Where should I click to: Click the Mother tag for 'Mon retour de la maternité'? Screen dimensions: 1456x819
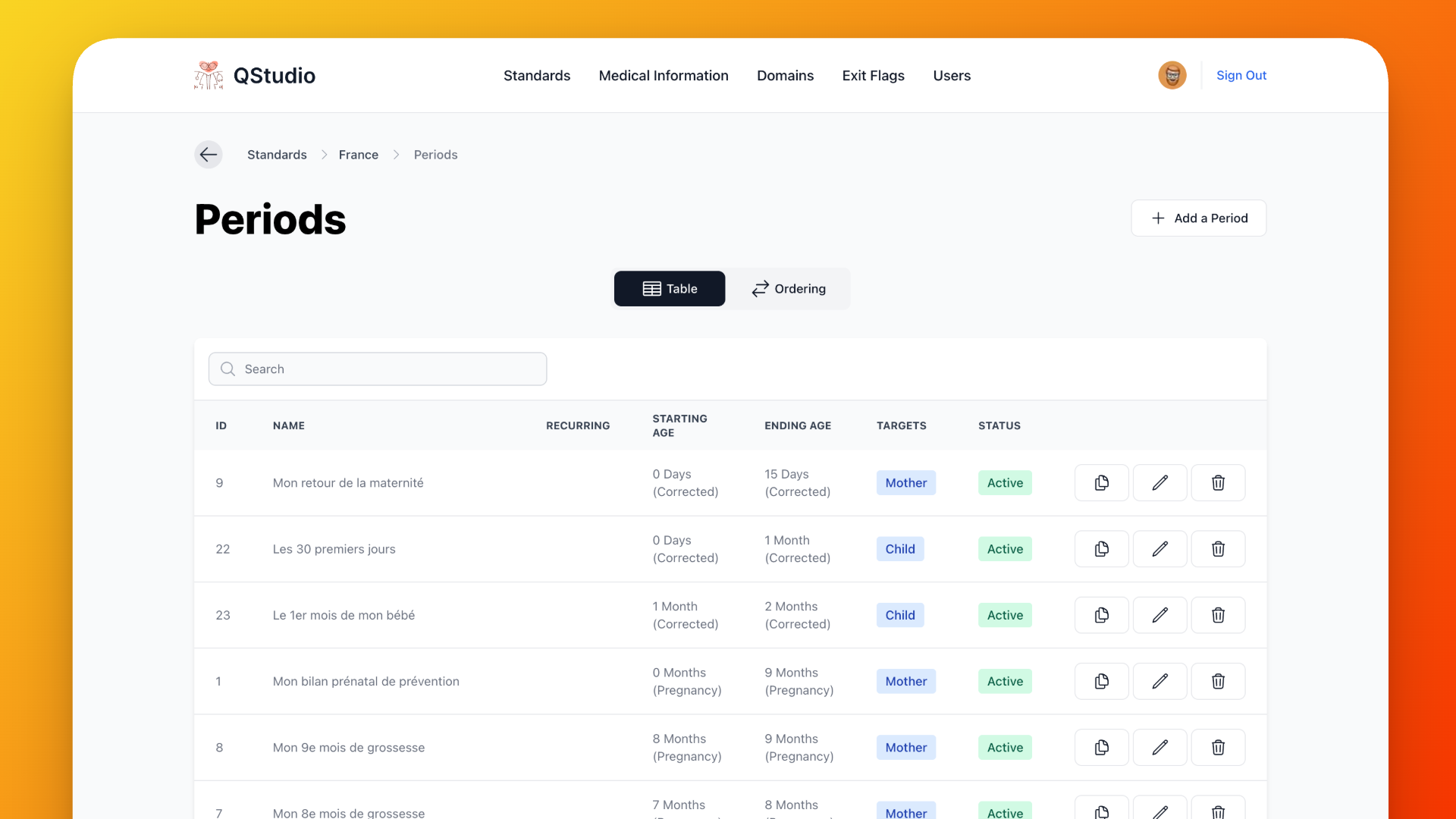906,483
